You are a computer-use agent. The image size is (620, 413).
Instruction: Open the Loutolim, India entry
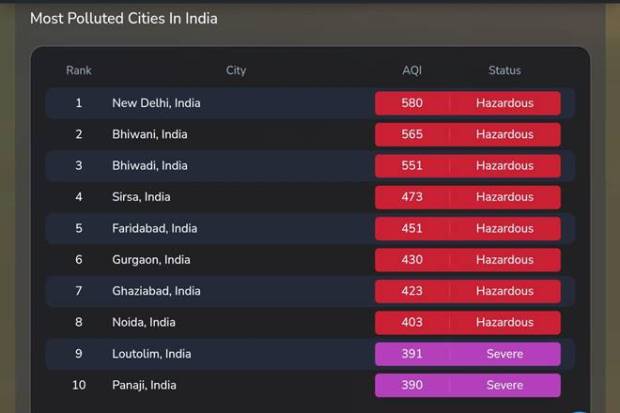tap(151, 353)
